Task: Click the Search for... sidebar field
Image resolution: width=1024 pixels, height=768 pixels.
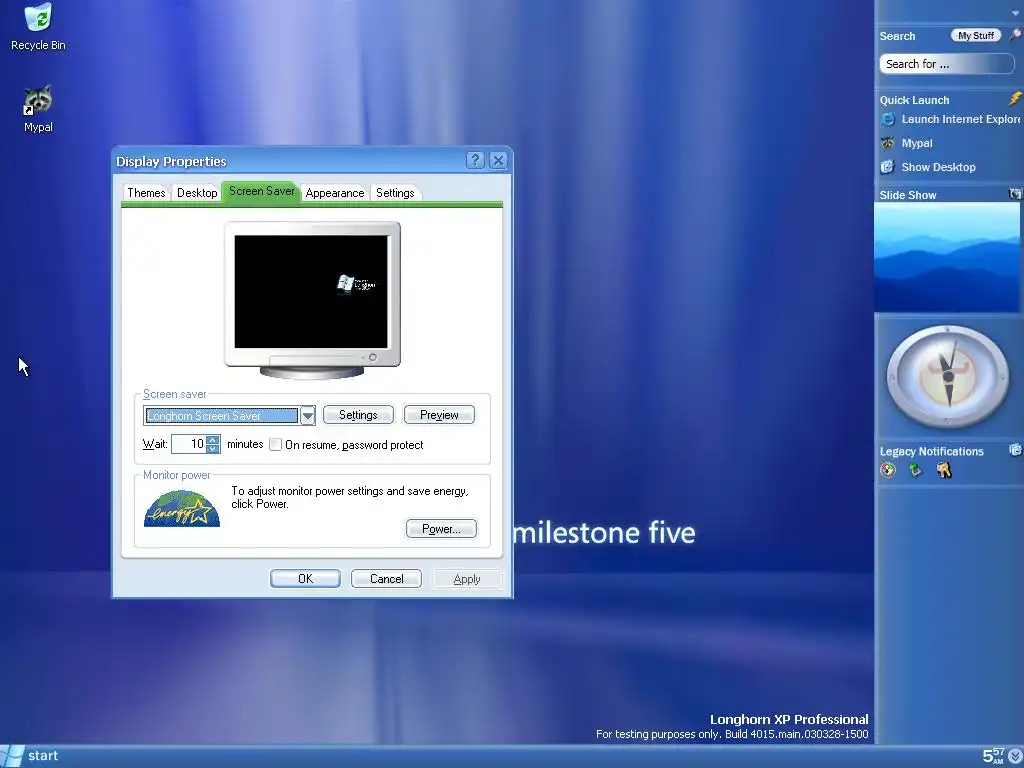Action: pos(946,64)
